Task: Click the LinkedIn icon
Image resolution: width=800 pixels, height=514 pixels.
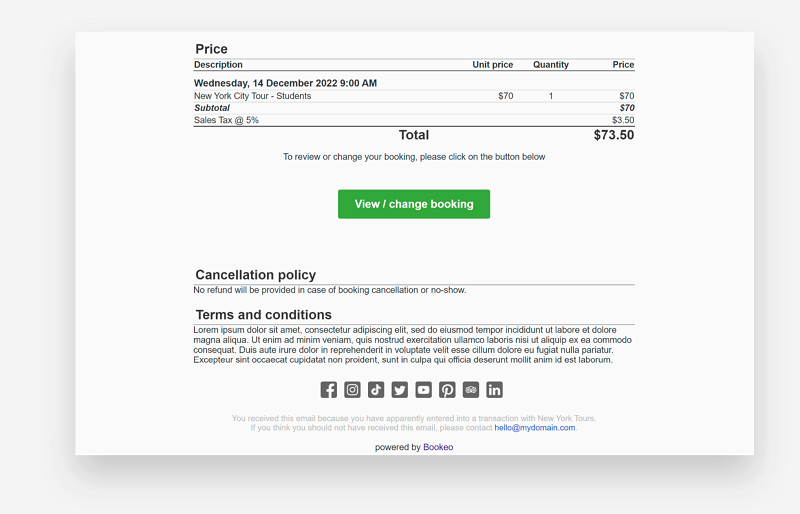Action: click(x=494, y=390)
